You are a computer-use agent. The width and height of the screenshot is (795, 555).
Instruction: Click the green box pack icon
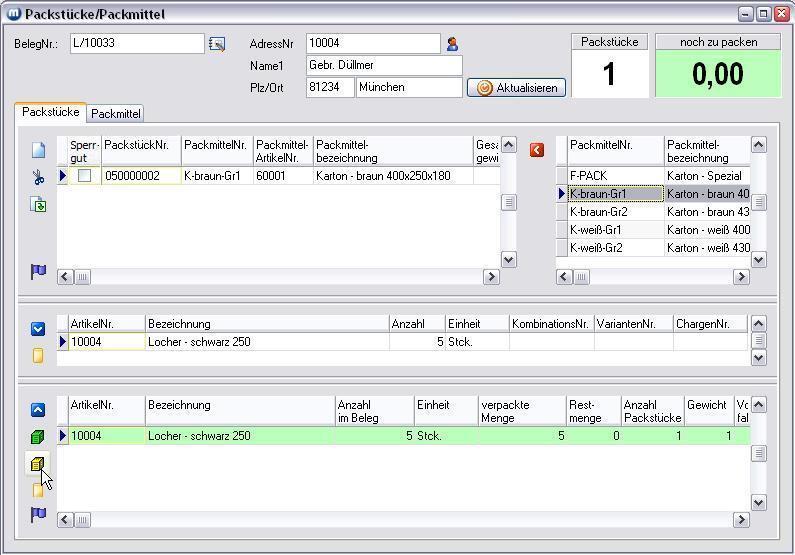38,437
